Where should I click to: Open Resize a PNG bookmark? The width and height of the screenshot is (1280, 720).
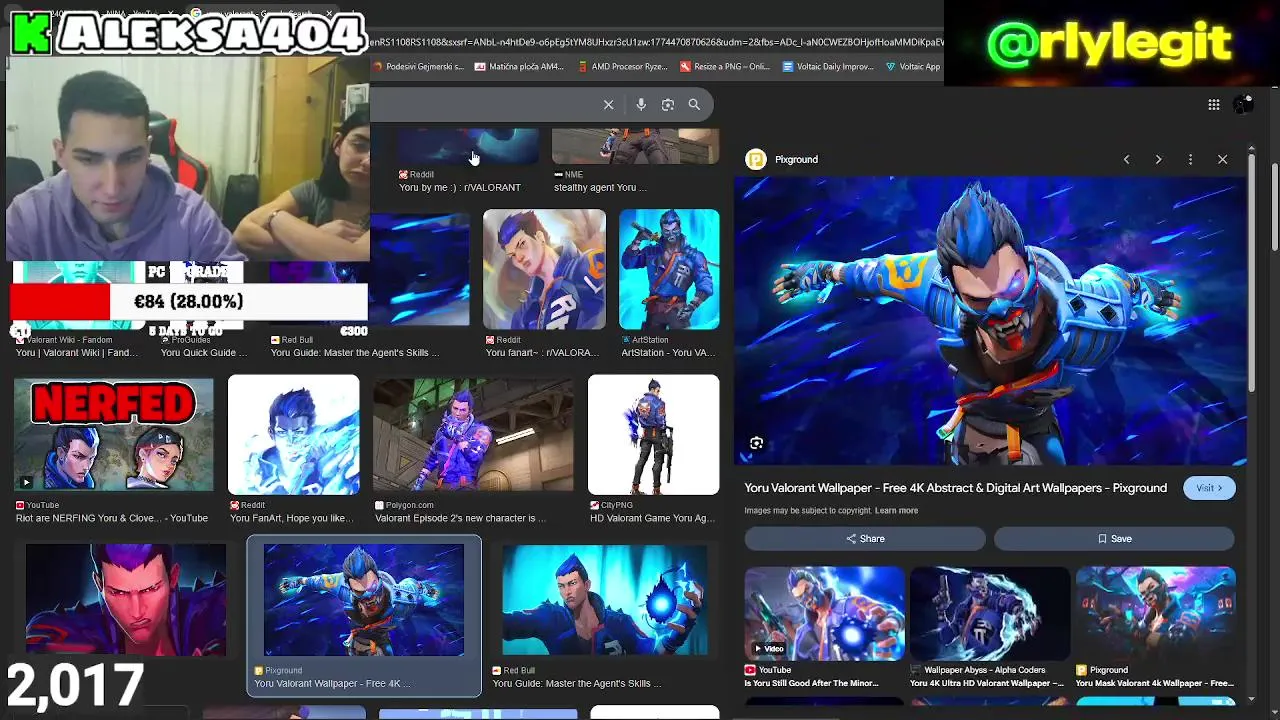(725, 67)
